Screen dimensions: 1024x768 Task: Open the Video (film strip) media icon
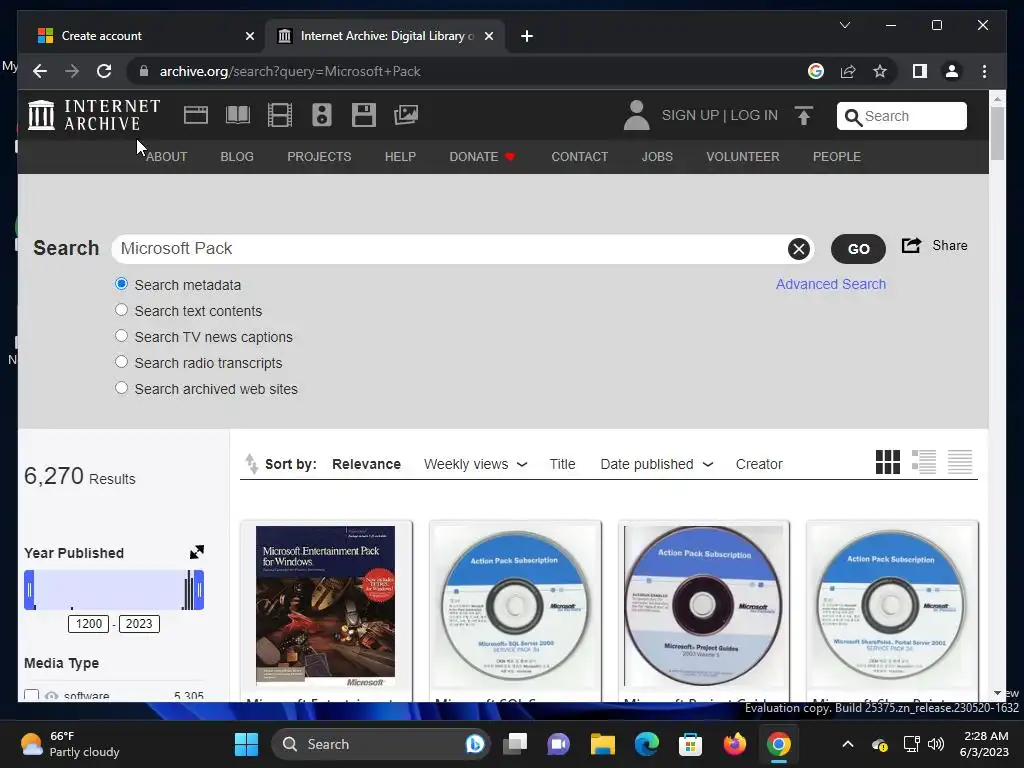(280, 115)
